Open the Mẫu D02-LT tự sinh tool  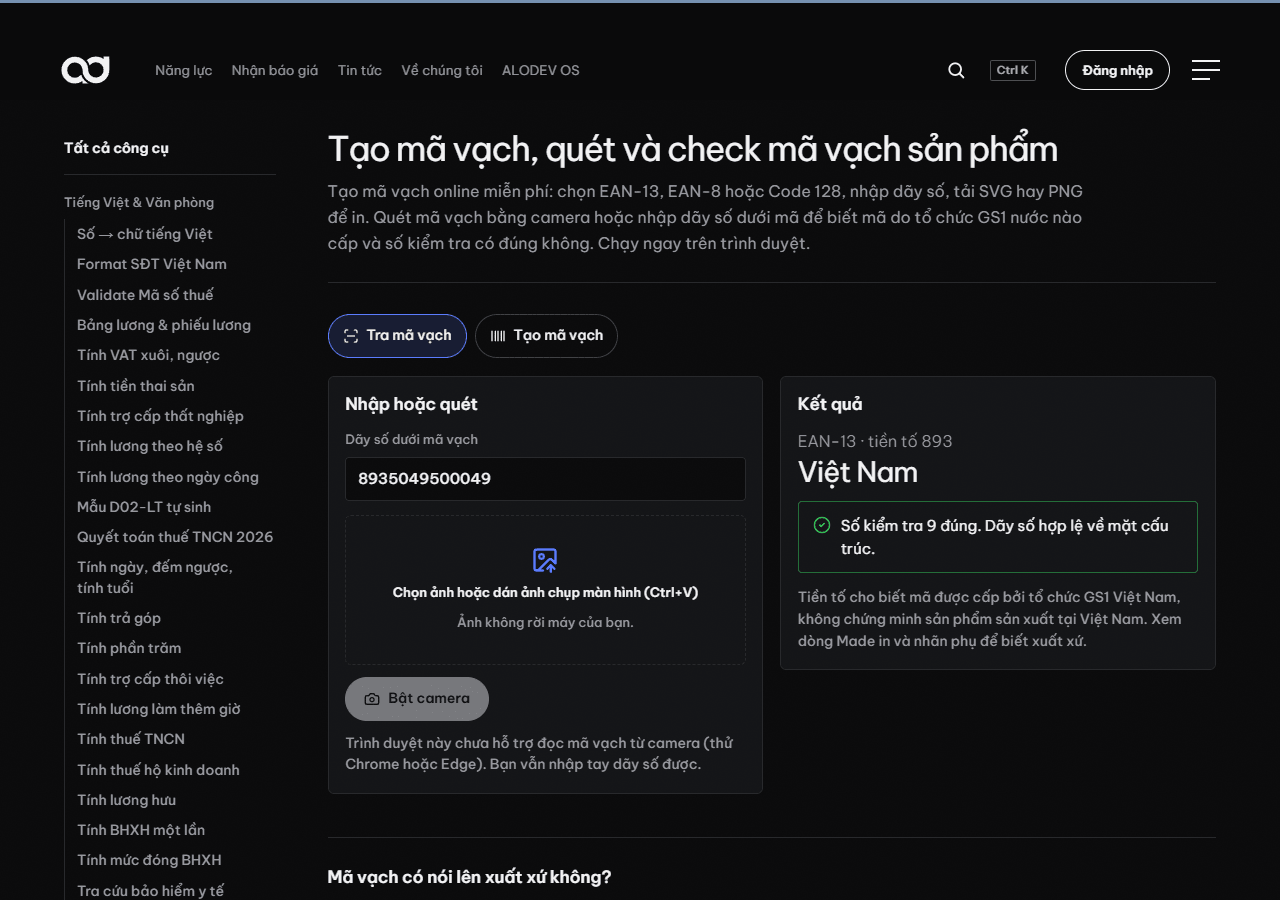[144, 507]
